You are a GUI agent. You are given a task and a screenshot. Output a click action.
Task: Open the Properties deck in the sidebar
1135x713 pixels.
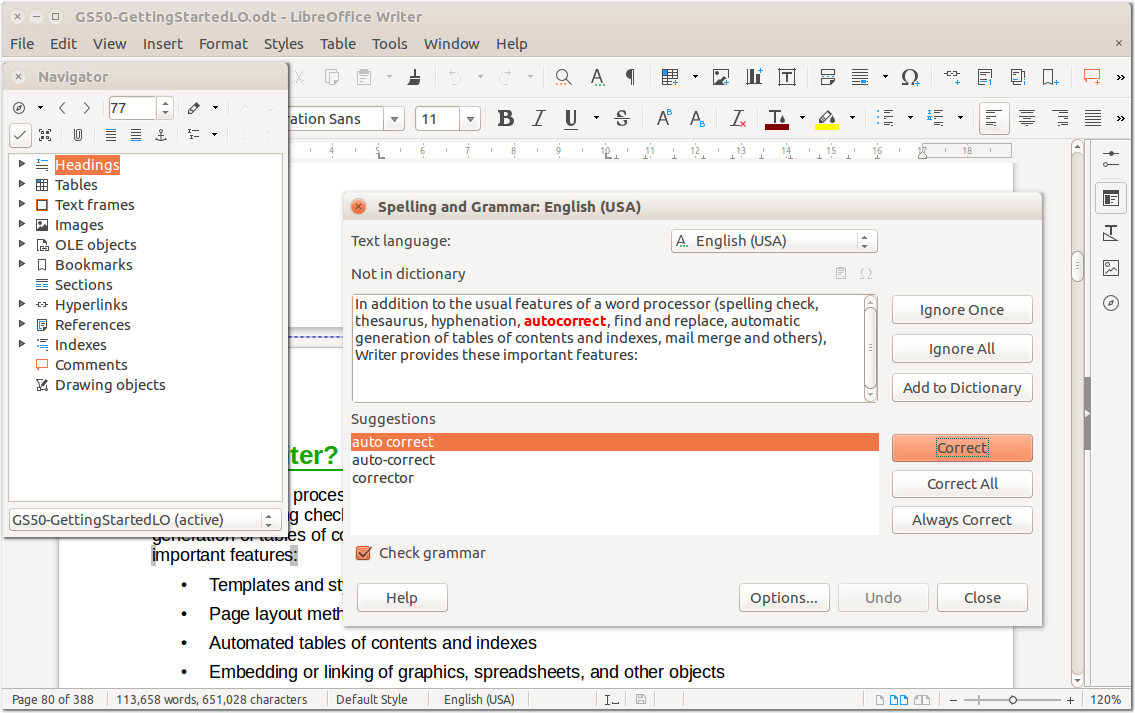pos(1111,197)
